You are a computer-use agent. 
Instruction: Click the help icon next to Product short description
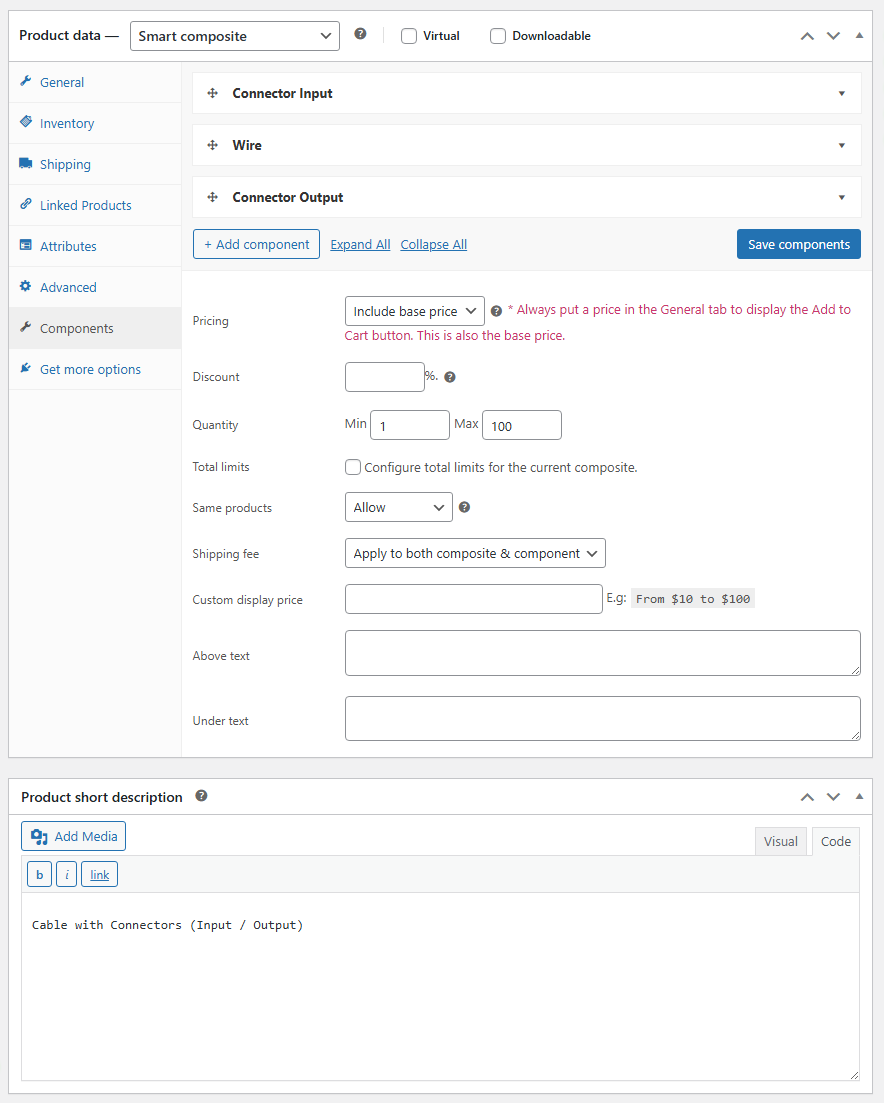click(201, 796)
